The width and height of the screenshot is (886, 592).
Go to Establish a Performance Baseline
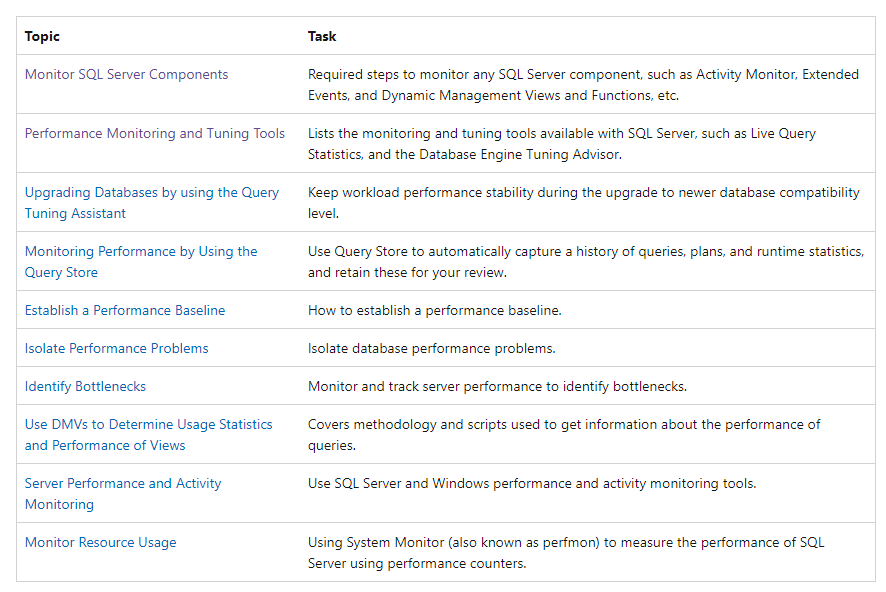(x=125, y=311)
